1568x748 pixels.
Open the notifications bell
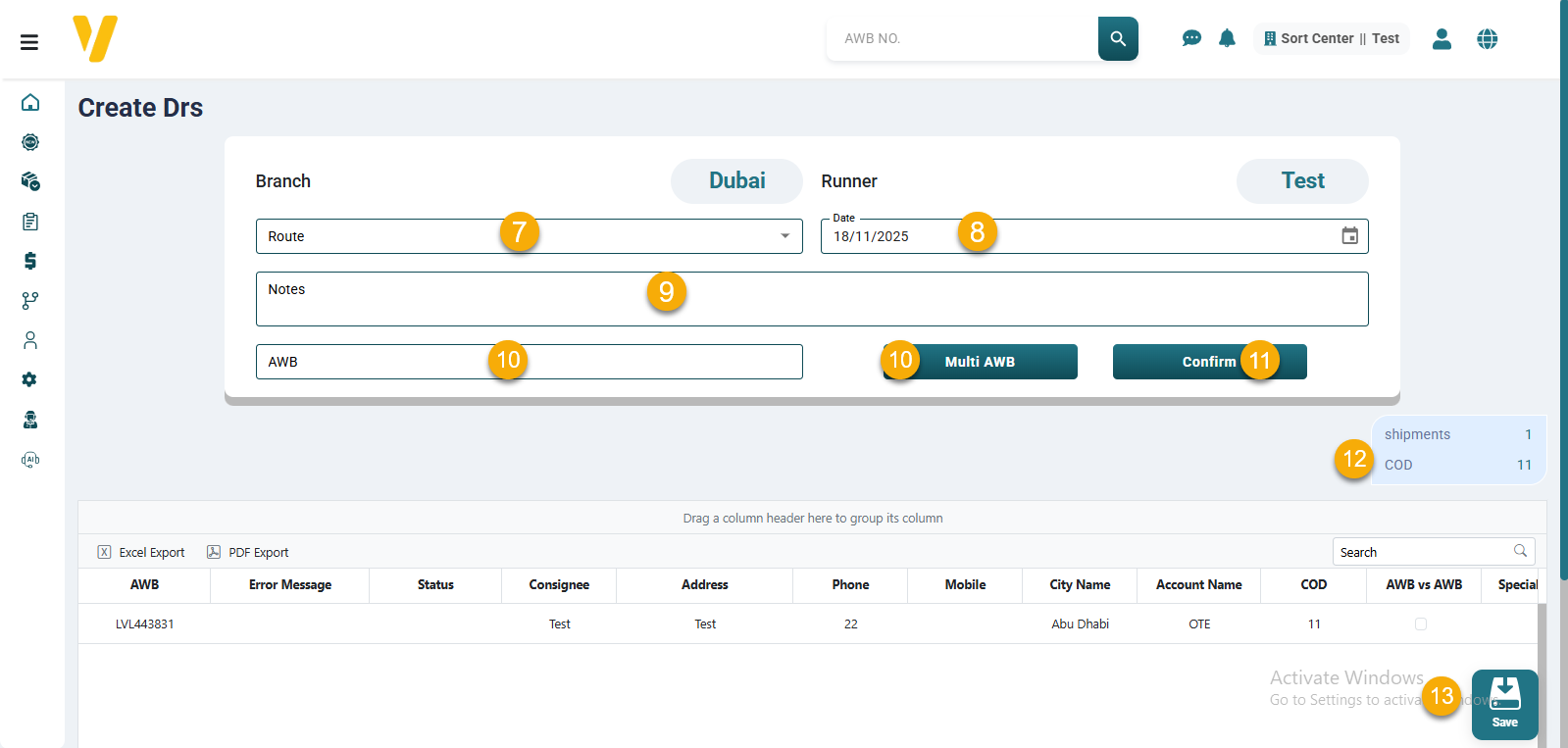1227,38
